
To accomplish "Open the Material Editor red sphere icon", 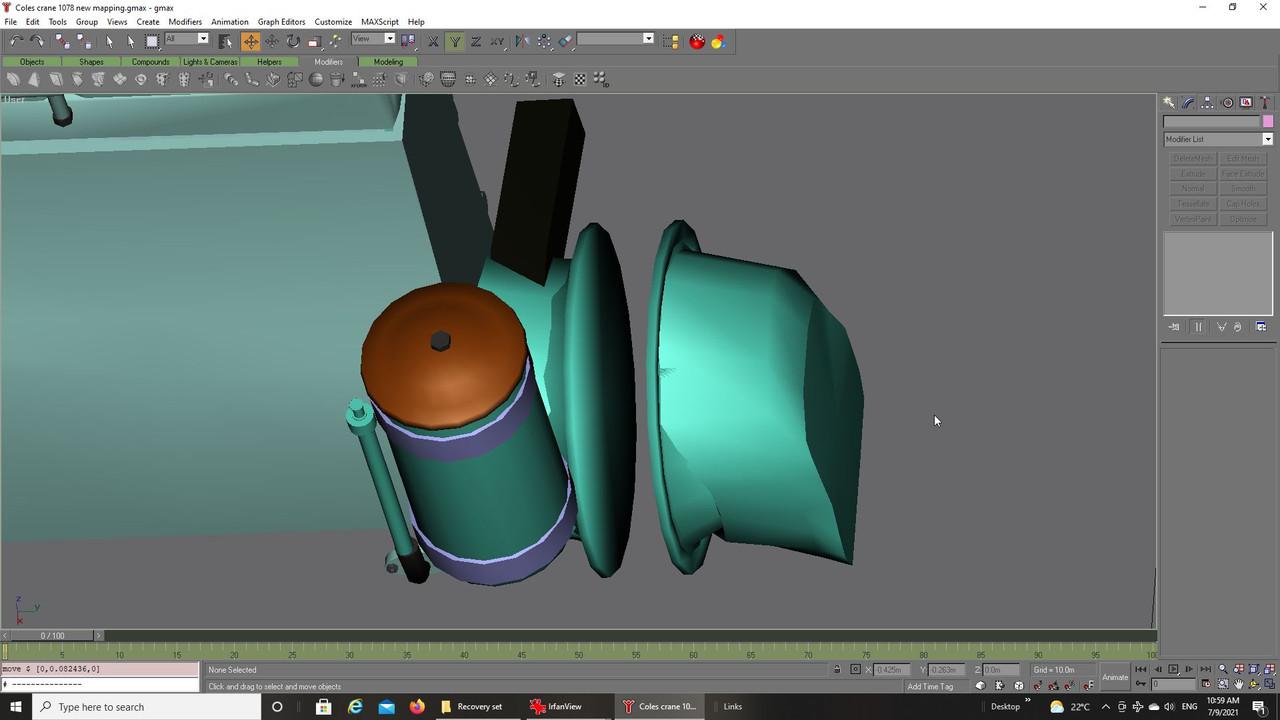I will coord(697,41).
